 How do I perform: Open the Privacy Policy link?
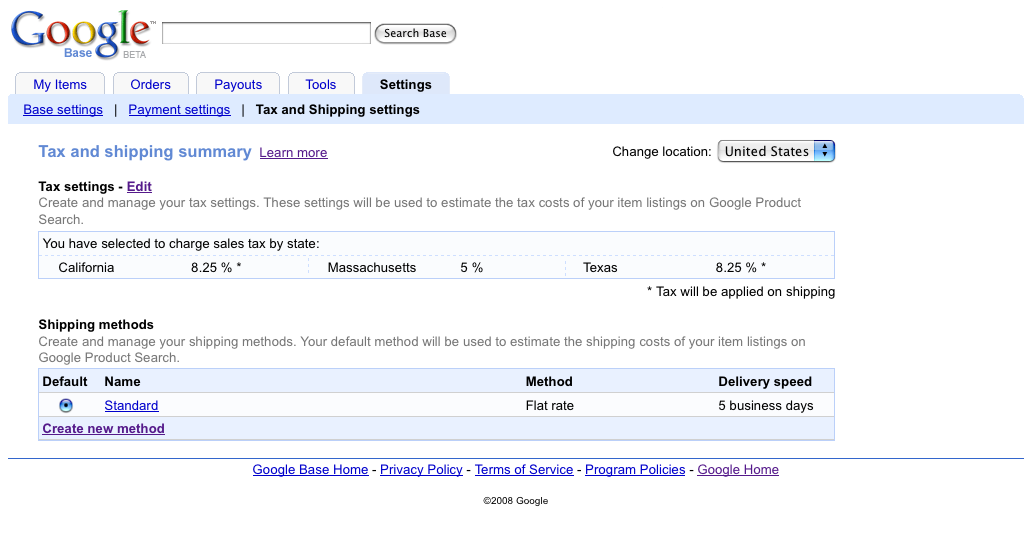(421, 470)
